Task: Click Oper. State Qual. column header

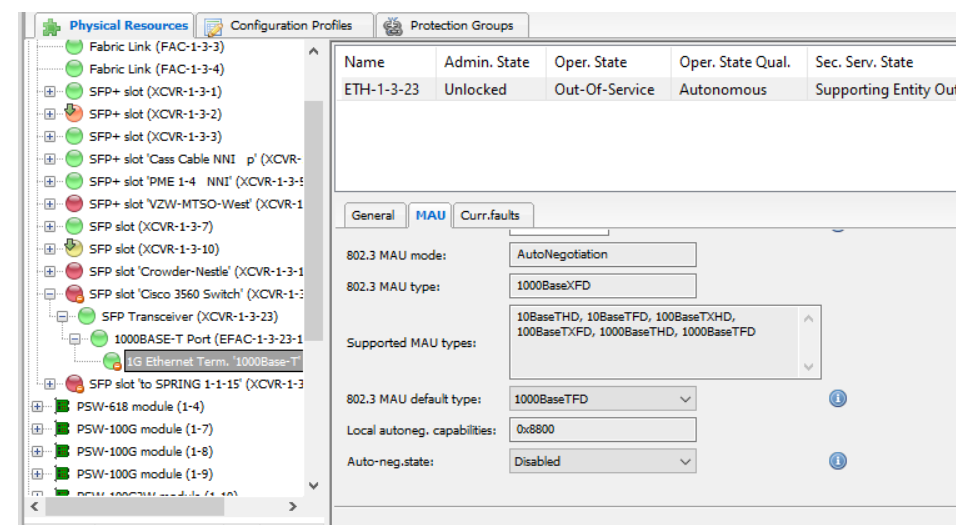Action: coord(735,62)
